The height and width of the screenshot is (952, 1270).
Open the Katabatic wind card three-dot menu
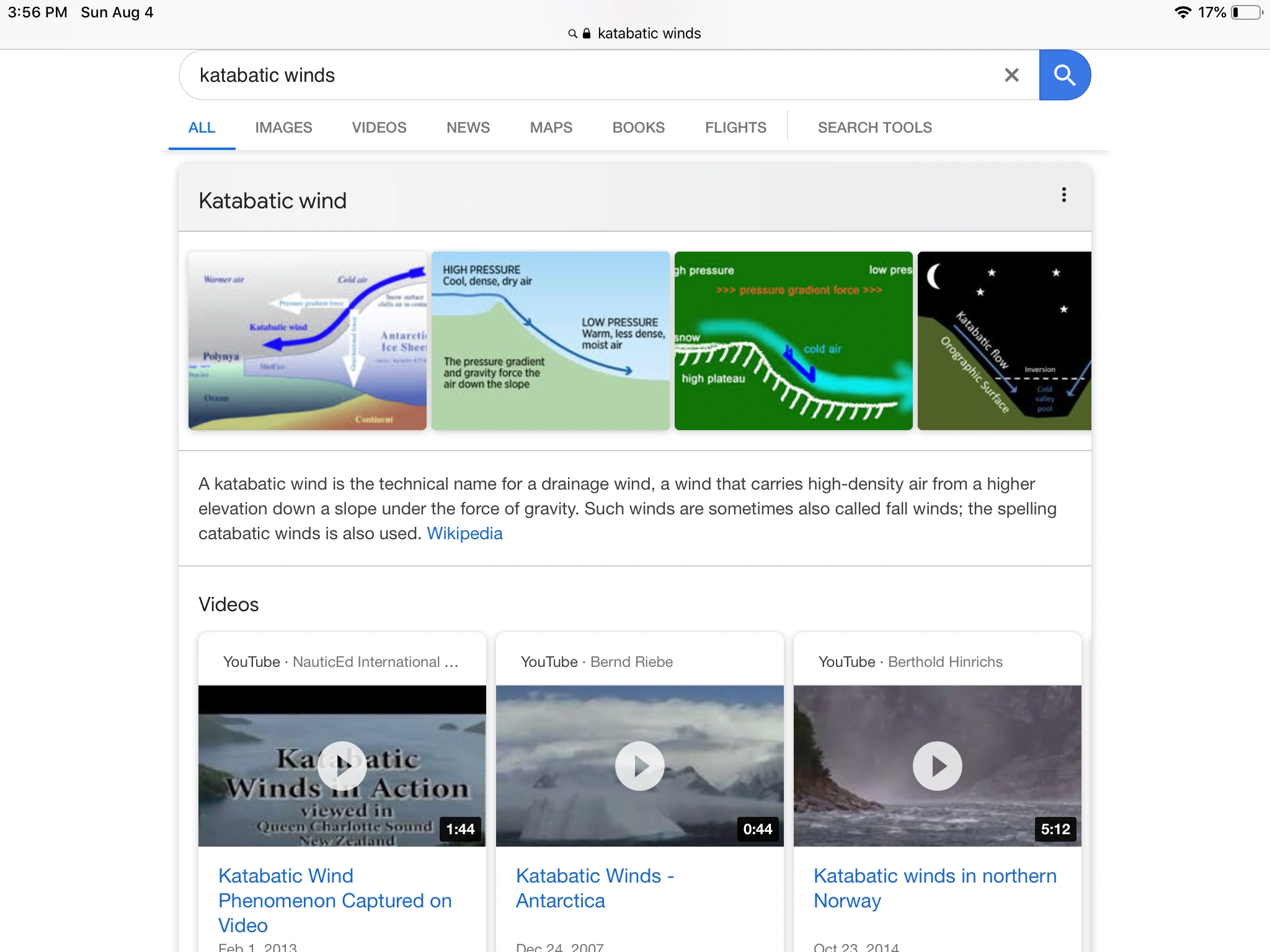(x=1064, y=195)
